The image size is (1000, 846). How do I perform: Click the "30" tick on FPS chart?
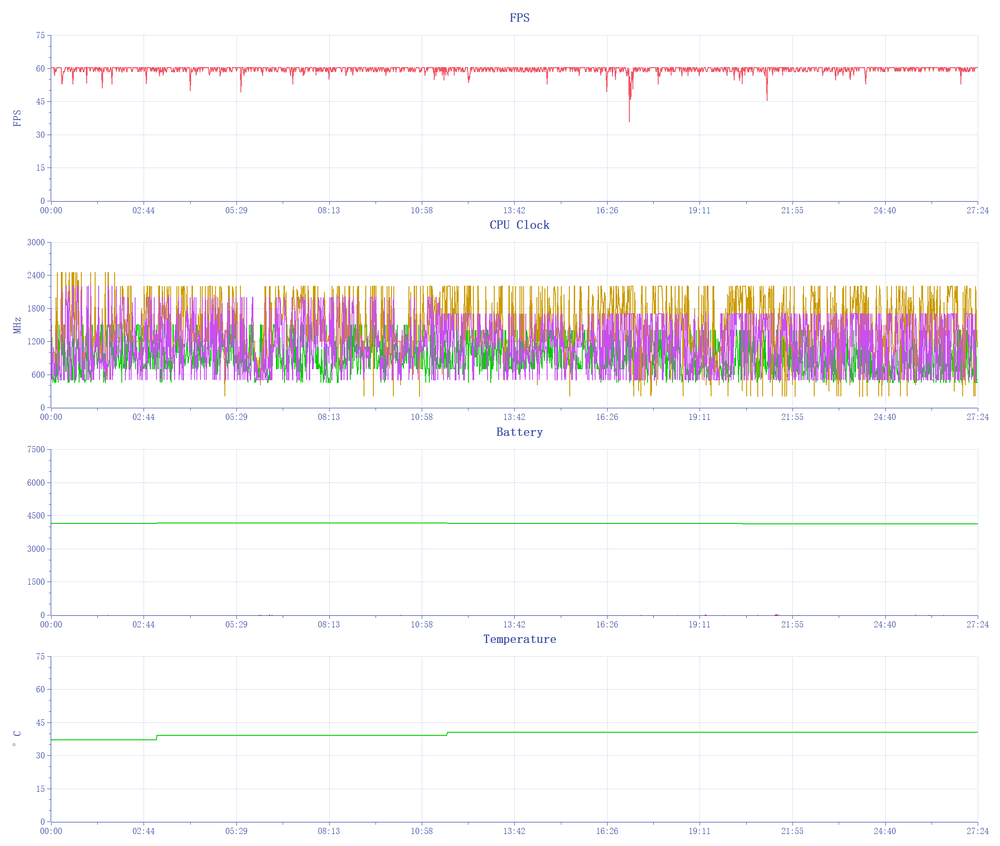click(x=40, y=135)
